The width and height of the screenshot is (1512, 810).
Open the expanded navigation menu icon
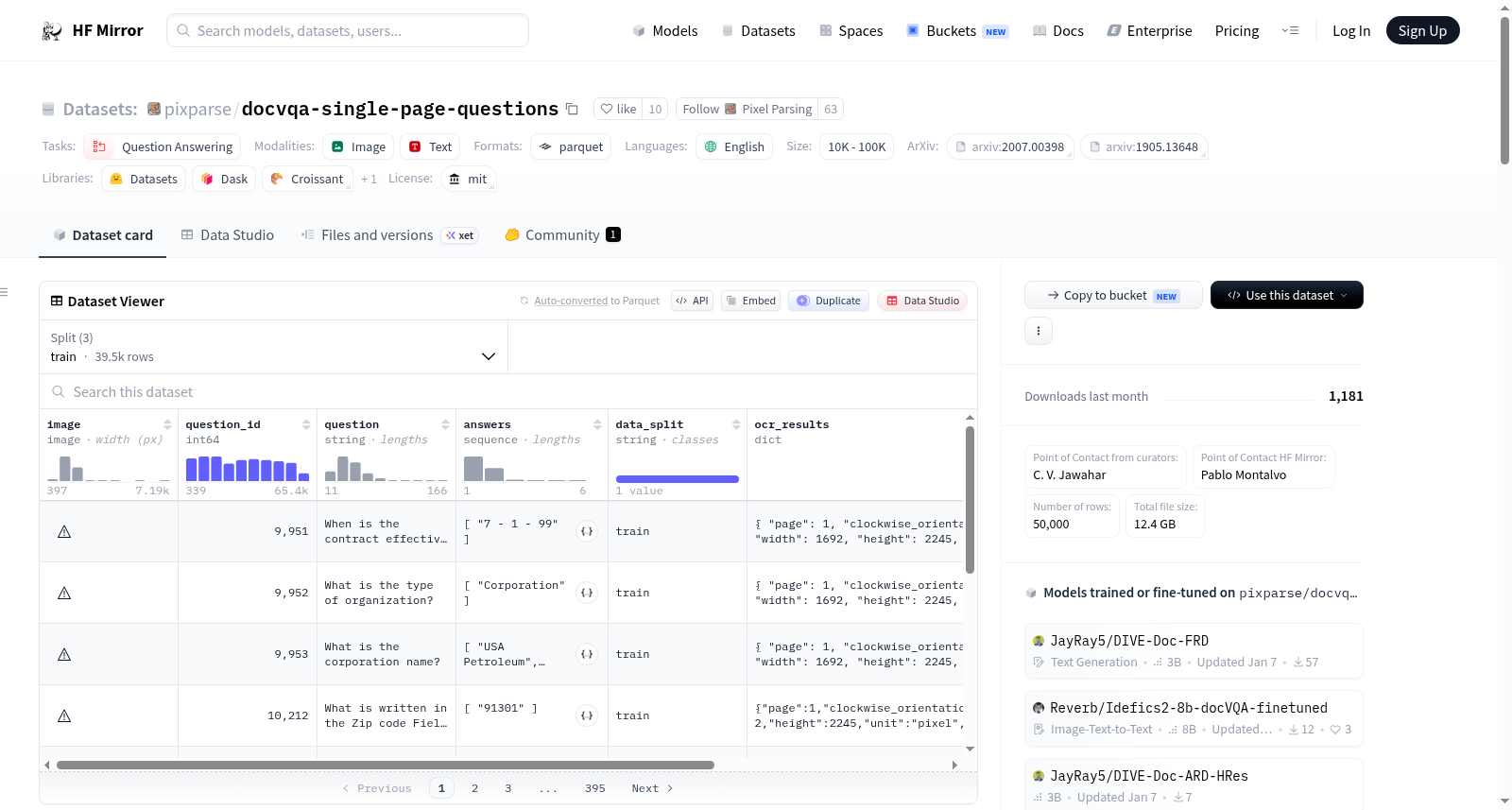click(1290, 30)
